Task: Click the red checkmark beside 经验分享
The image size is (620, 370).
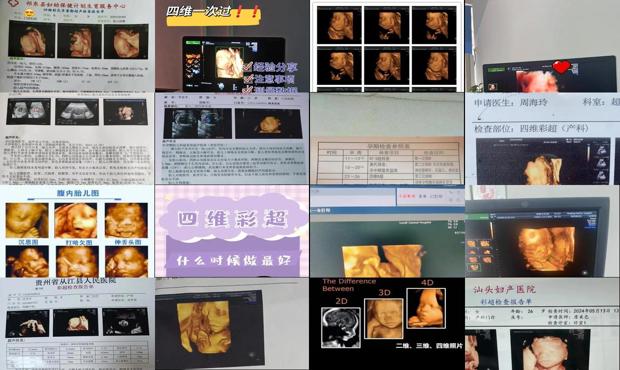Action: pos(248,66)
